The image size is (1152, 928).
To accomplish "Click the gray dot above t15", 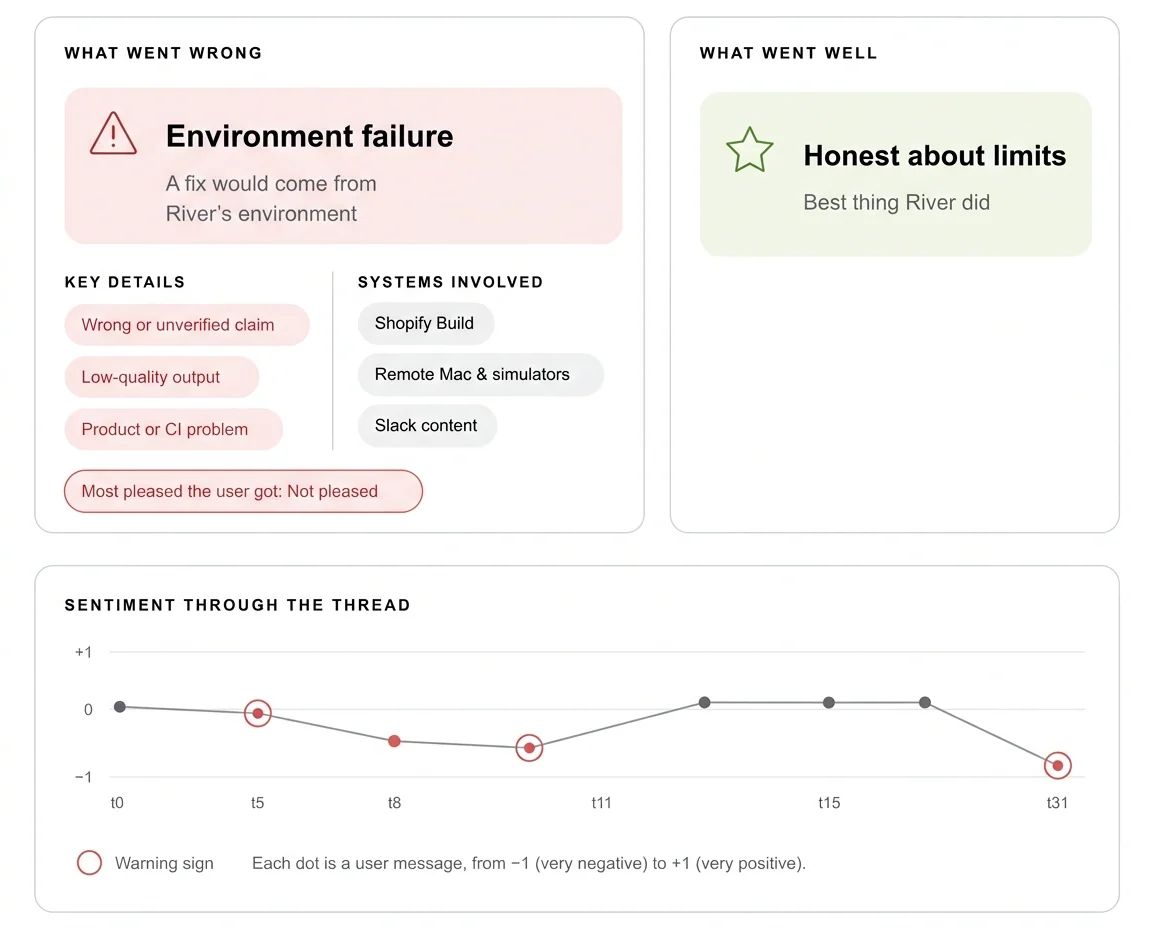I will pyautogui.click(x=829, y=702).
